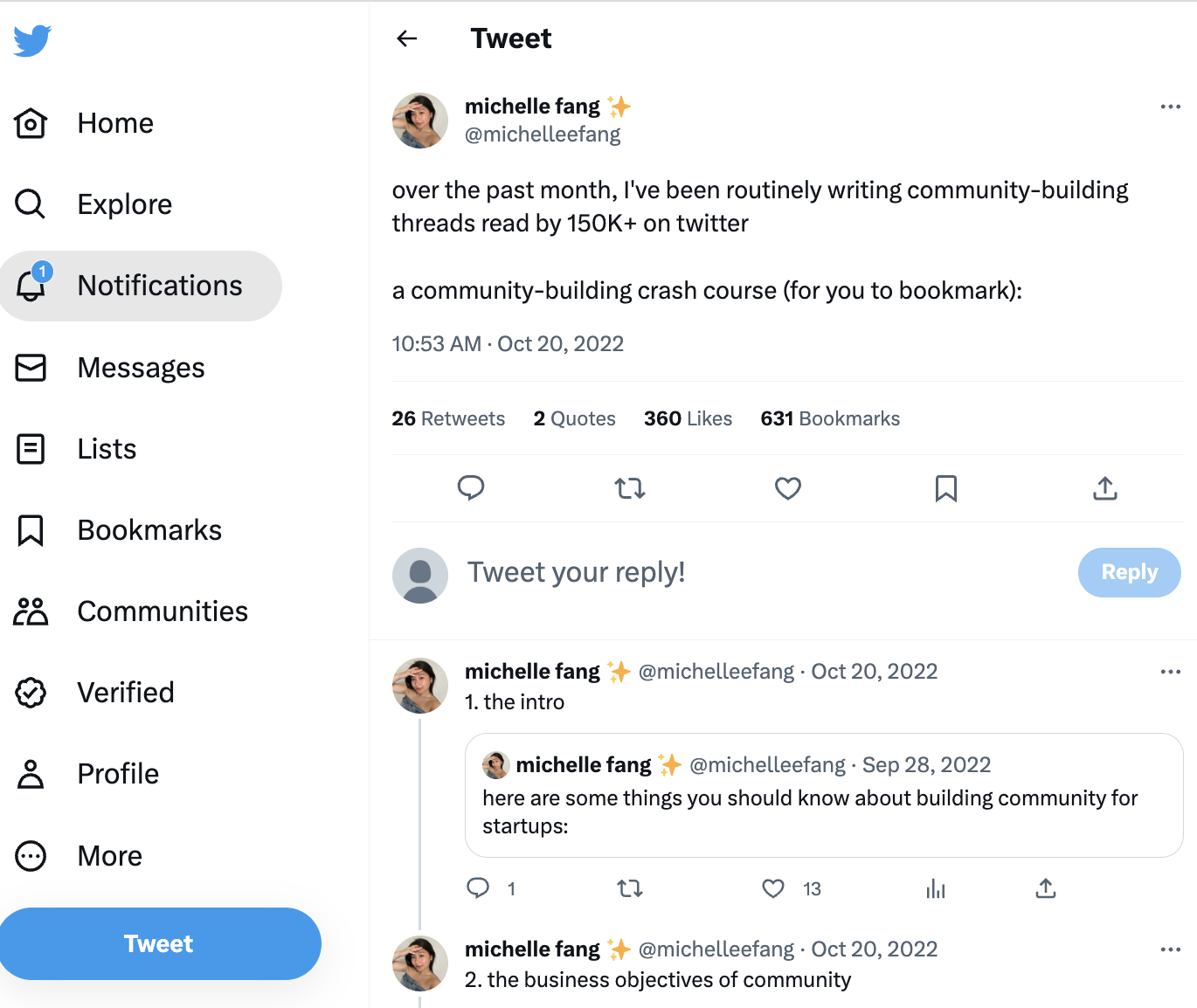Click the Twitter bird logo
Screen dimensions: 1197x1008
[32, 40]
